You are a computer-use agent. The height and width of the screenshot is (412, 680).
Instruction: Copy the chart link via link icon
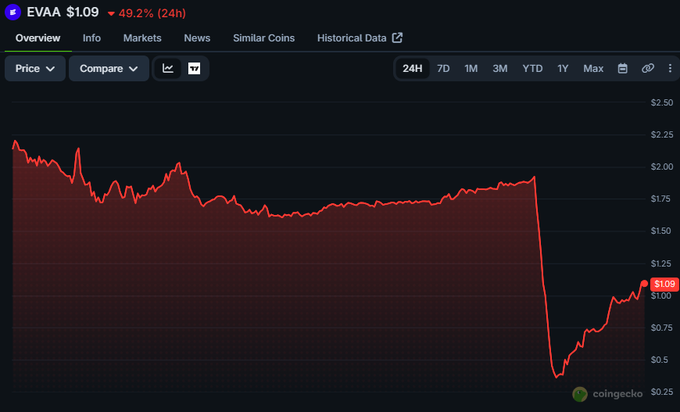coord(647,69)
